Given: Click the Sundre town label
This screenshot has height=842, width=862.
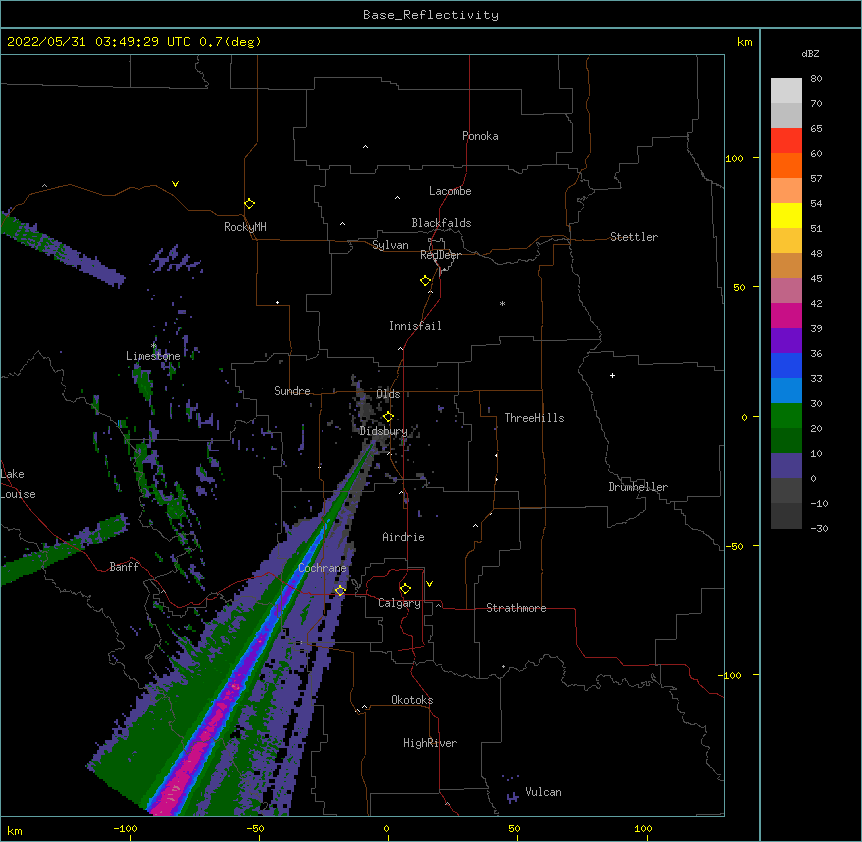Looking at the screenshot, I should [x=292, y=391].
